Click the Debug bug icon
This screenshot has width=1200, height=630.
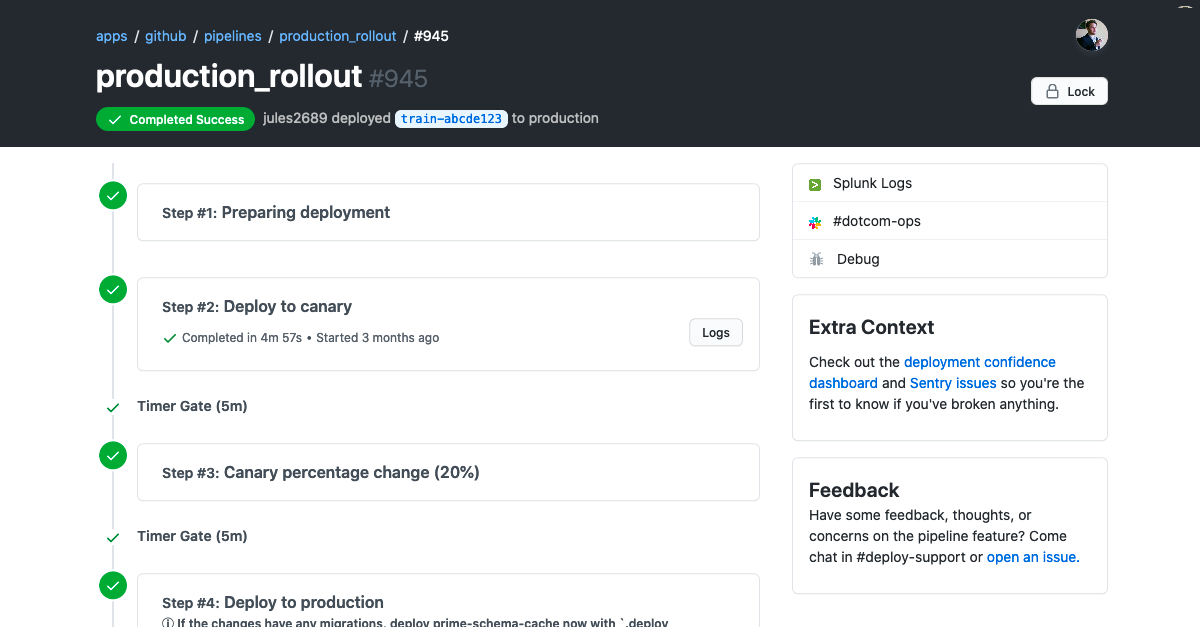pos(816,260)
